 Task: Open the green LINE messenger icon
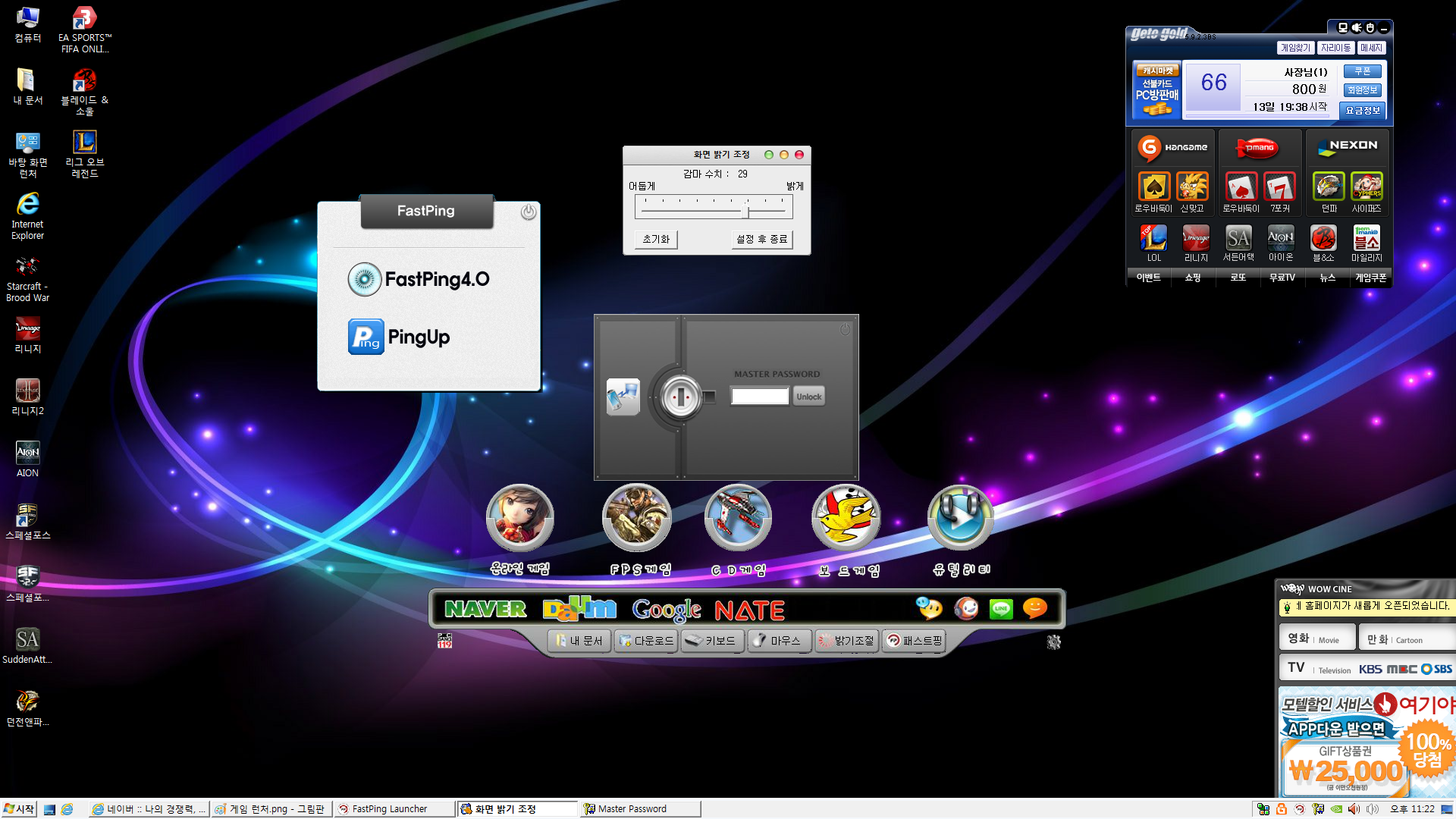[x=1001, y=609]
